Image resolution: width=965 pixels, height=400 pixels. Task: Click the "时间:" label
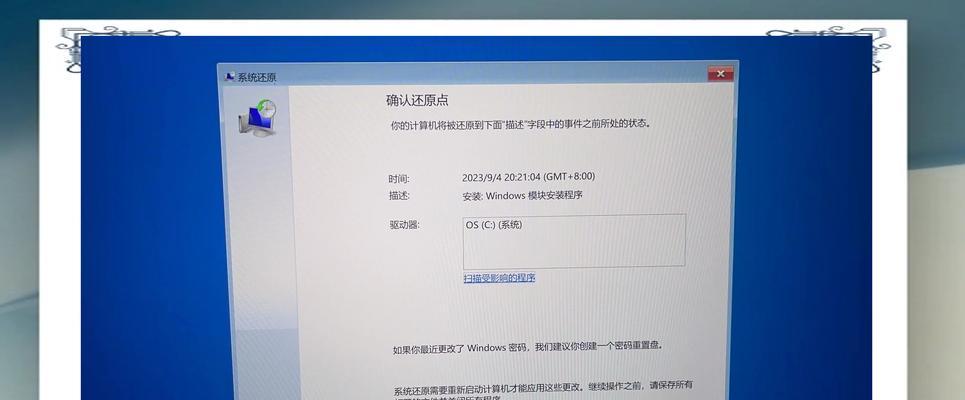pos(399,179)
